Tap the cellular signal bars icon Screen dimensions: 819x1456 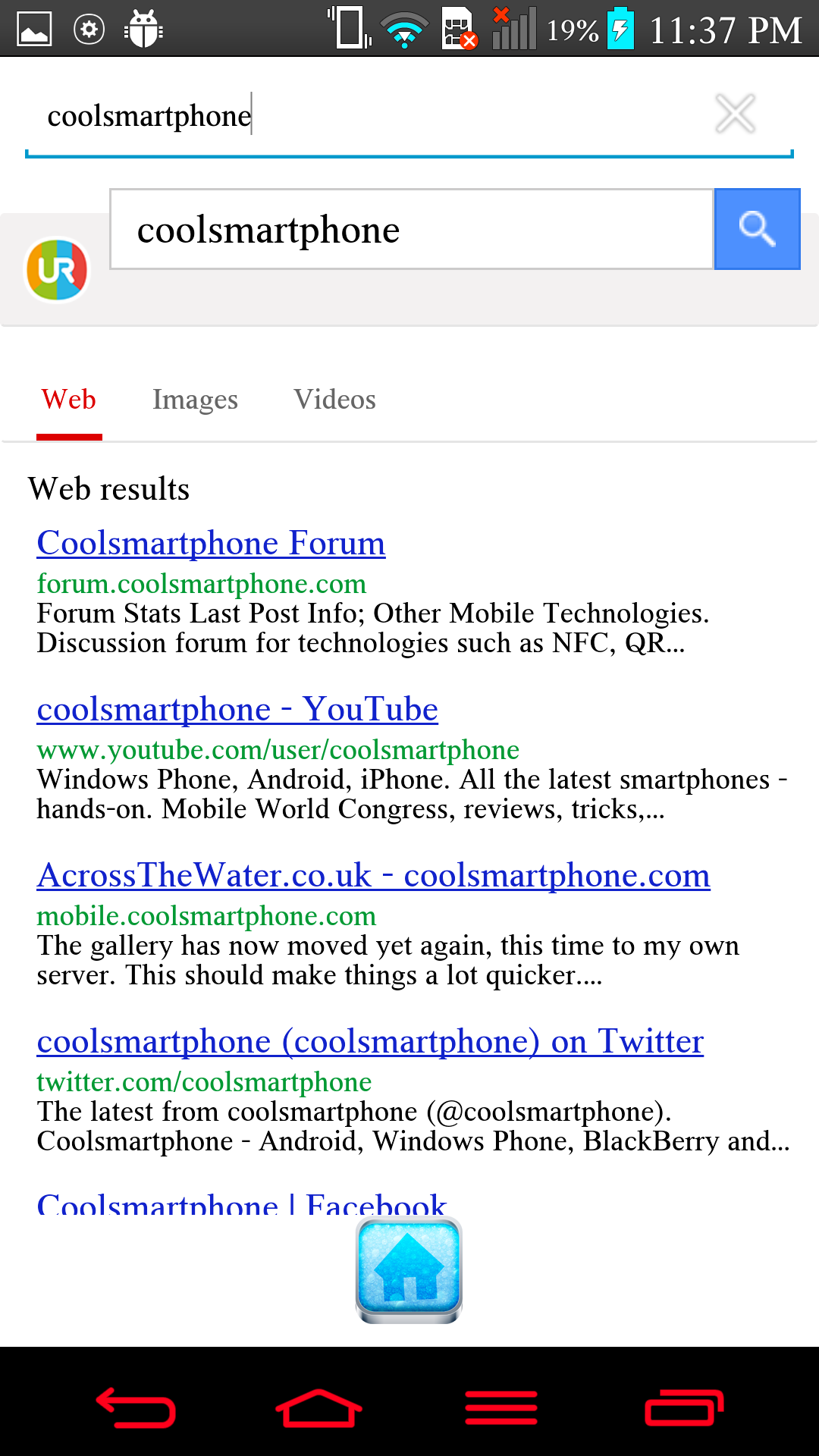point(514,28)
